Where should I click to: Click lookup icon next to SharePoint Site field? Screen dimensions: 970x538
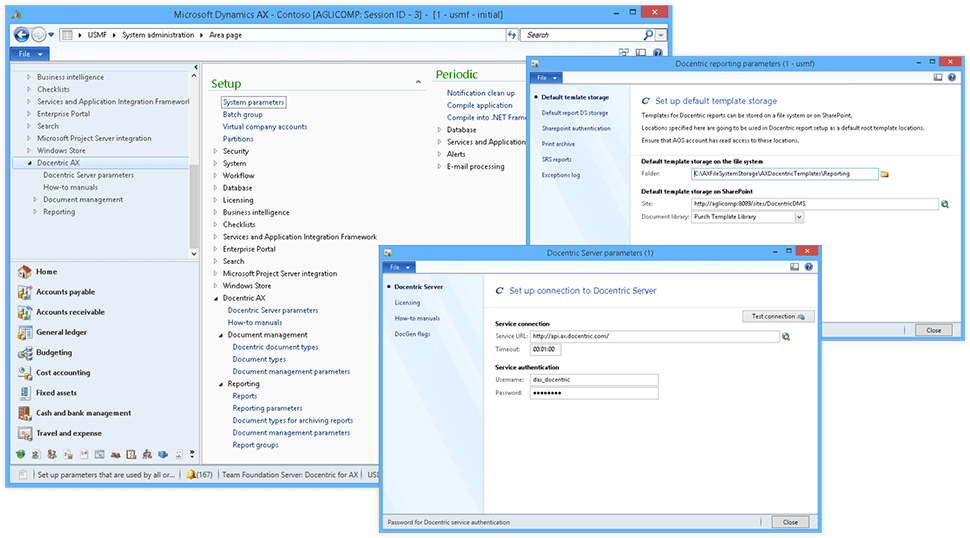(x=945, y=204)
